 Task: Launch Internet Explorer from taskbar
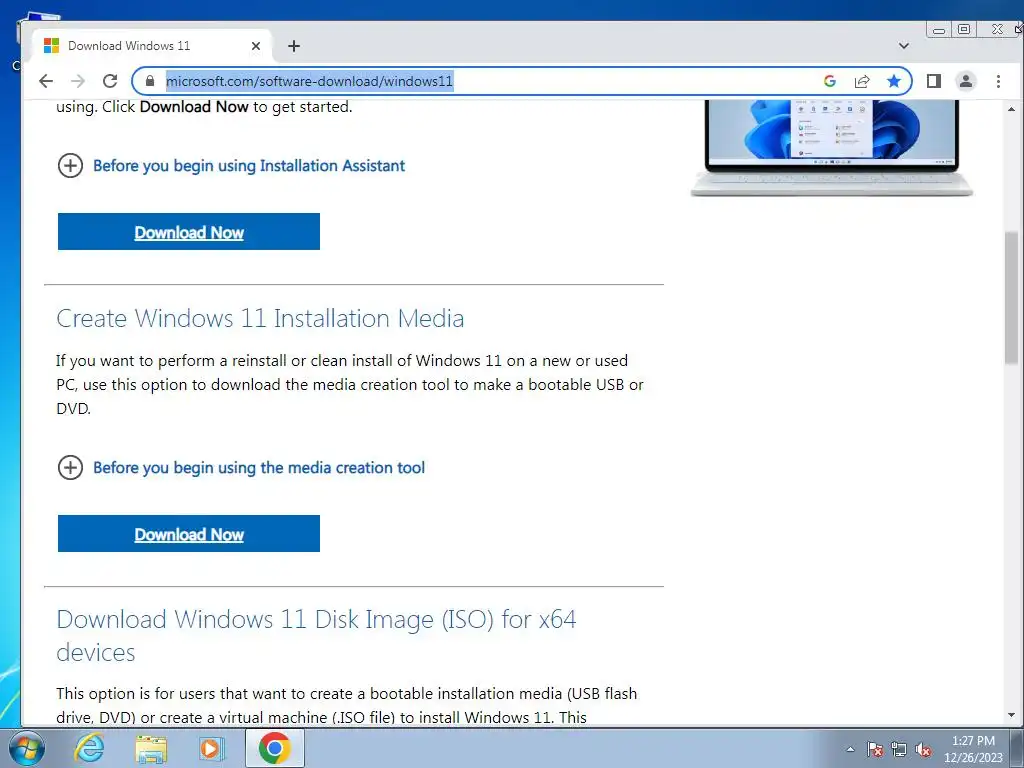click(89, 748)
